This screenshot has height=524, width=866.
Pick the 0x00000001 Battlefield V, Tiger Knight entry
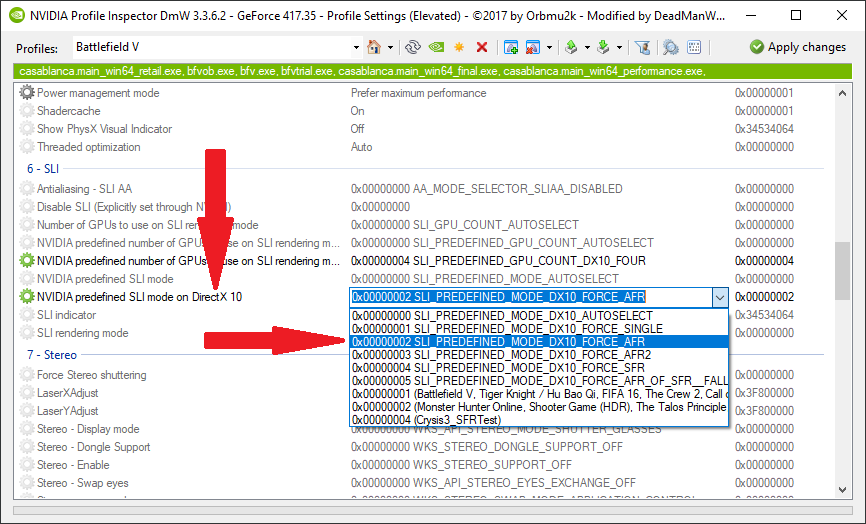[x=539, y=394]
